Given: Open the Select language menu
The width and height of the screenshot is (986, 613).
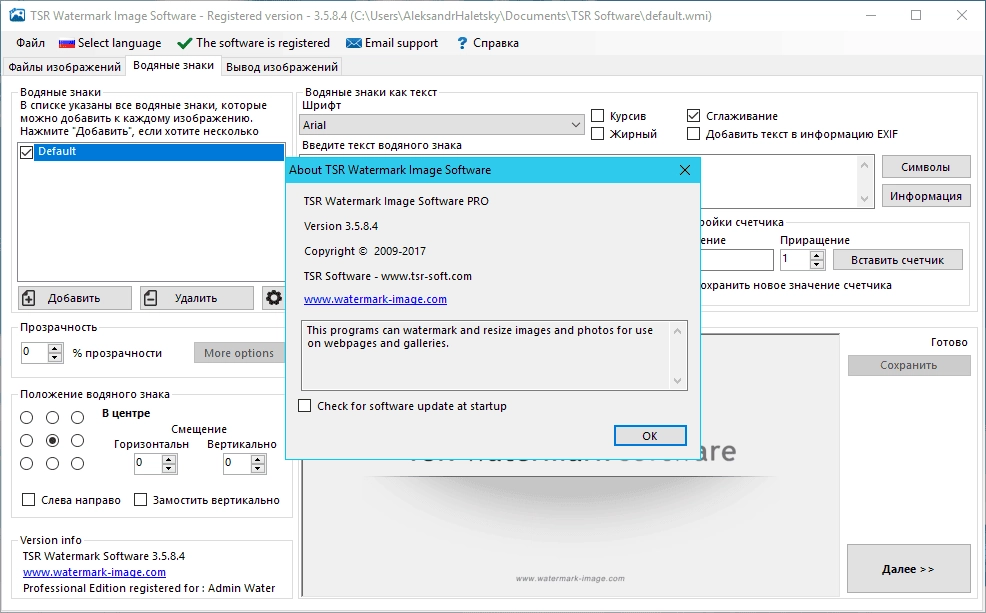Looking at the screenshot, I should (x=110, y=43).
